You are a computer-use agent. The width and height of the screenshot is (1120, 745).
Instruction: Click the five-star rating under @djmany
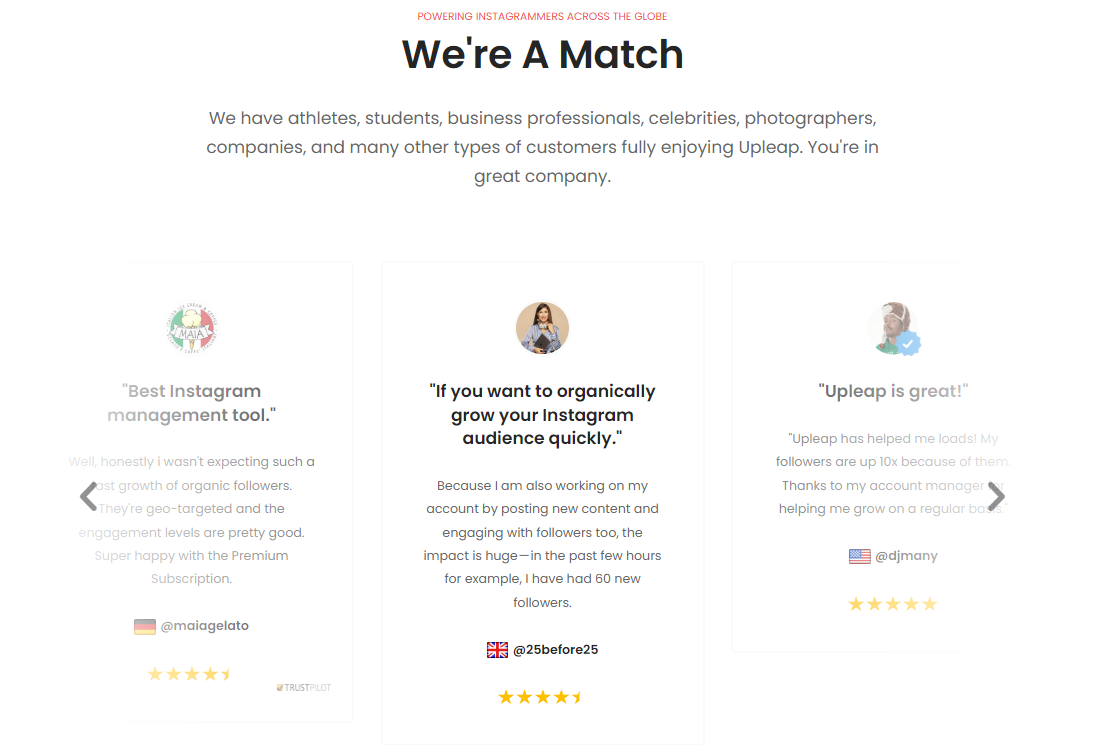[x=892, y=604]
